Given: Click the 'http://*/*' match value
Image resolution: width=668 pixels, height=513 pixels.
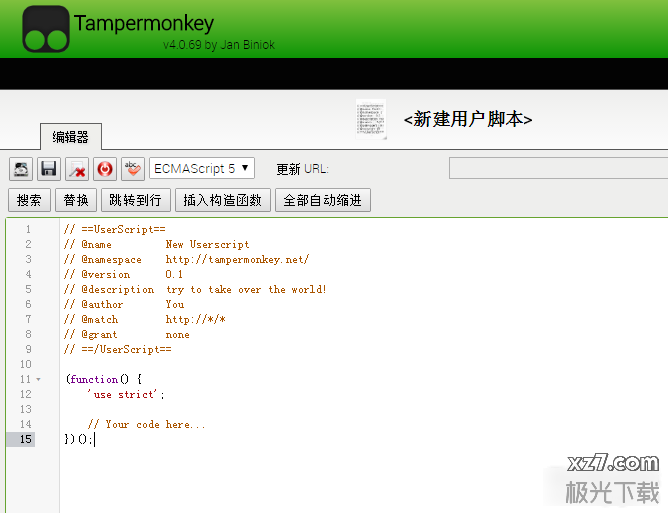Looking at the screenshot, I should pos(196,319).
